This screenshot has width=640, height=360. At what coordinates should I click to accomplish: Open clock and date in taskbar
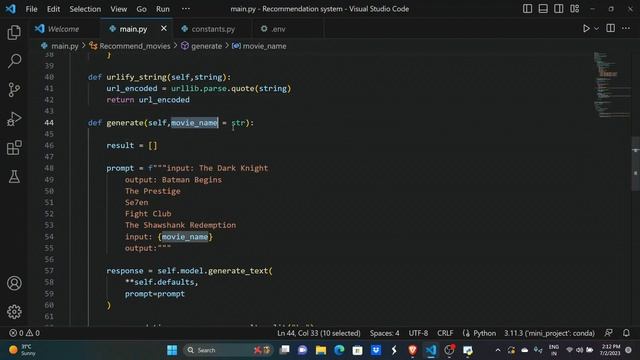(x=610, y=350)
